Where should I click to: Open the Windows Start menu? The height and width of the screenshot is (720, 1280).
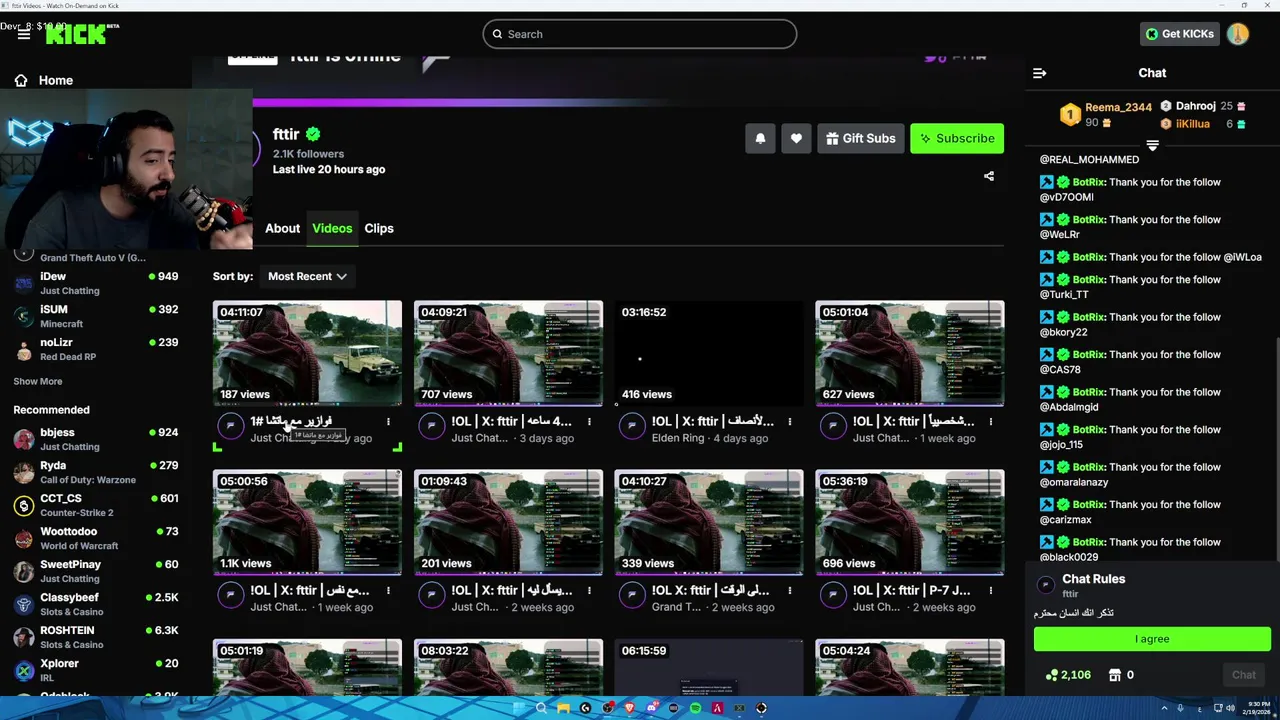519,708
